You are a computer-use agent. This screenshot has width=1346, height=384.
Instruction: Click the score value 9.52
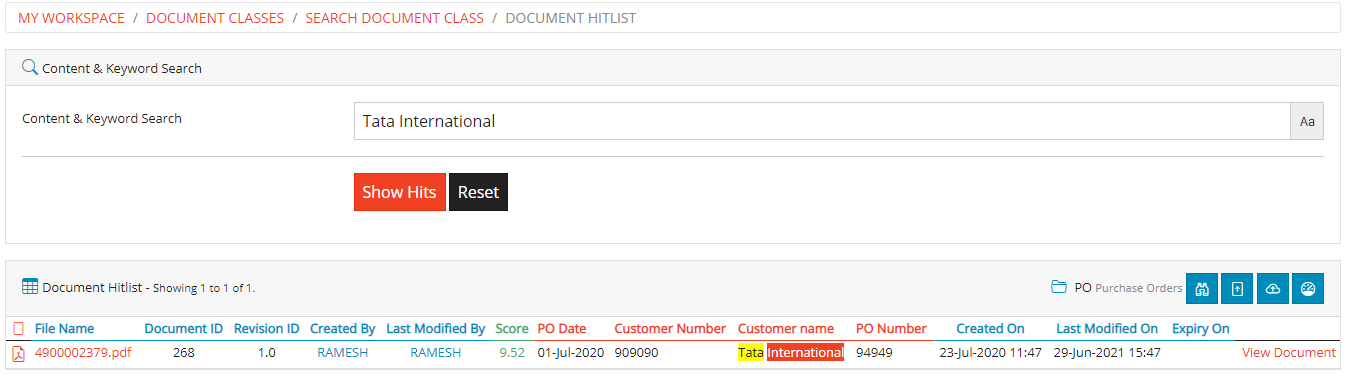pos(512,352)
